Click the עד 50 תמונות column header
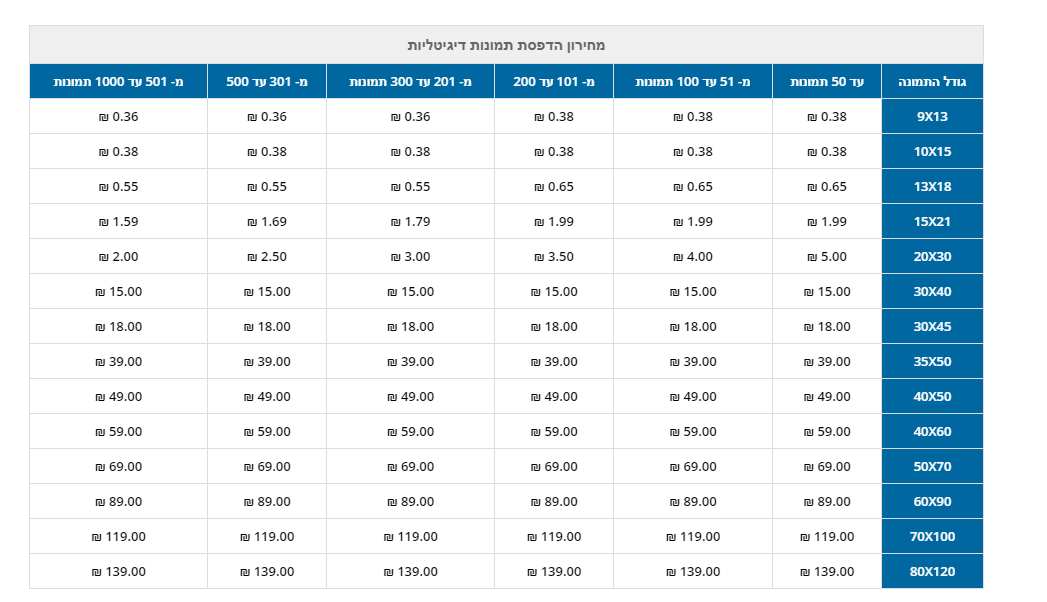The height and width of the screenshot is (602, 1047). 827,81
